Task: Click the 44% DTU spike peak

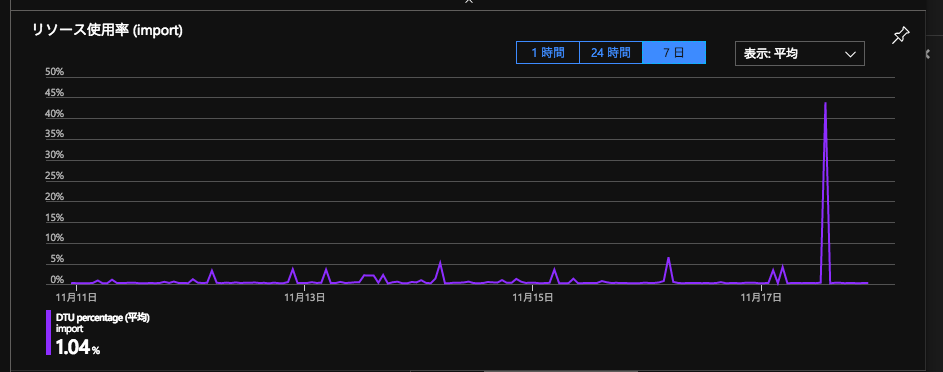Action: click(825, 103)
